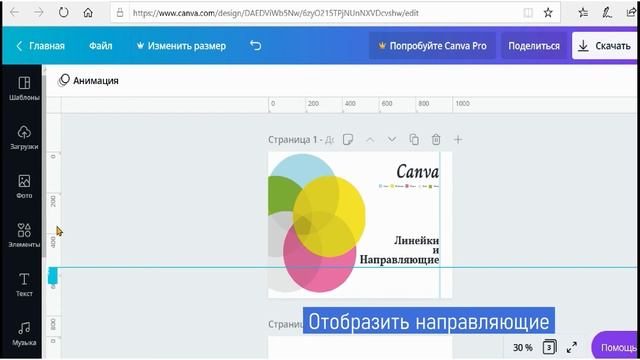Screen dimensions: 640x360
Task: Open the Файл menu
Action: tap(100, 46)
